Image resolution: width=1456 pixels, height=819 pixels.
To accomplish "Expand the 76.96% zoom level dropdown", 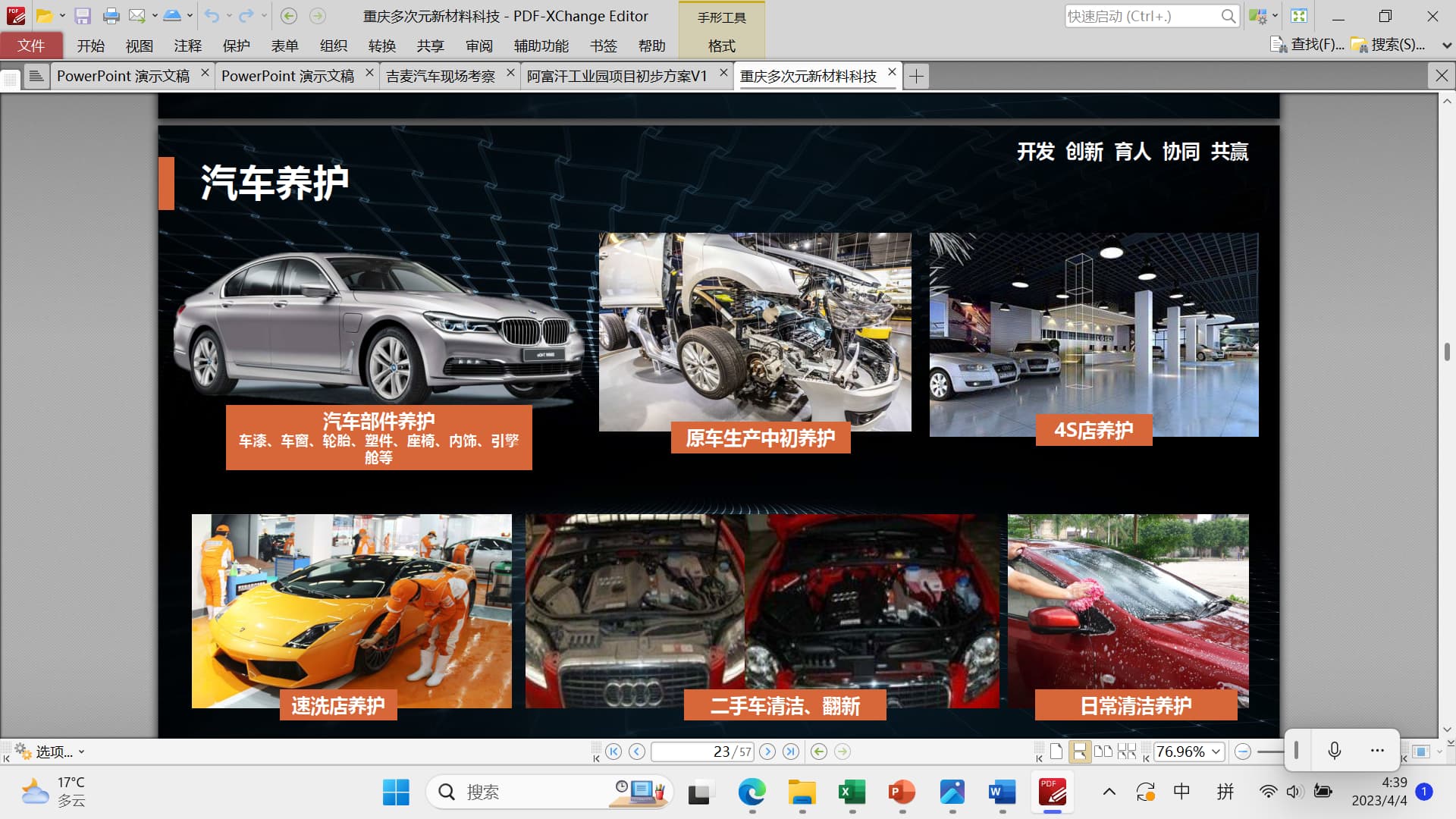I will [x=1216, y=752].
